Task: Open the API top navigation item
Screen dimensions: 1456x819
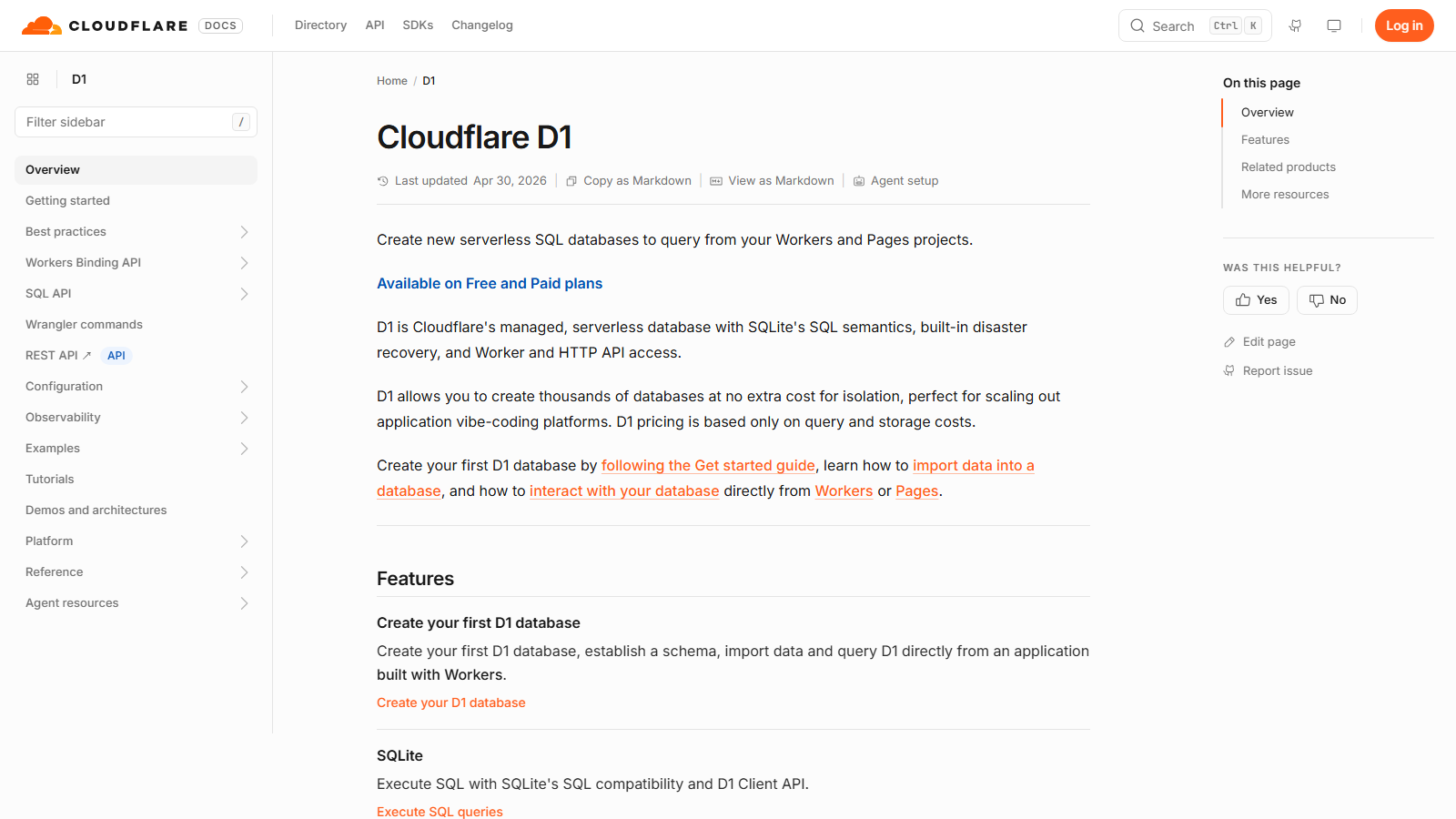Action: [375, 25]
